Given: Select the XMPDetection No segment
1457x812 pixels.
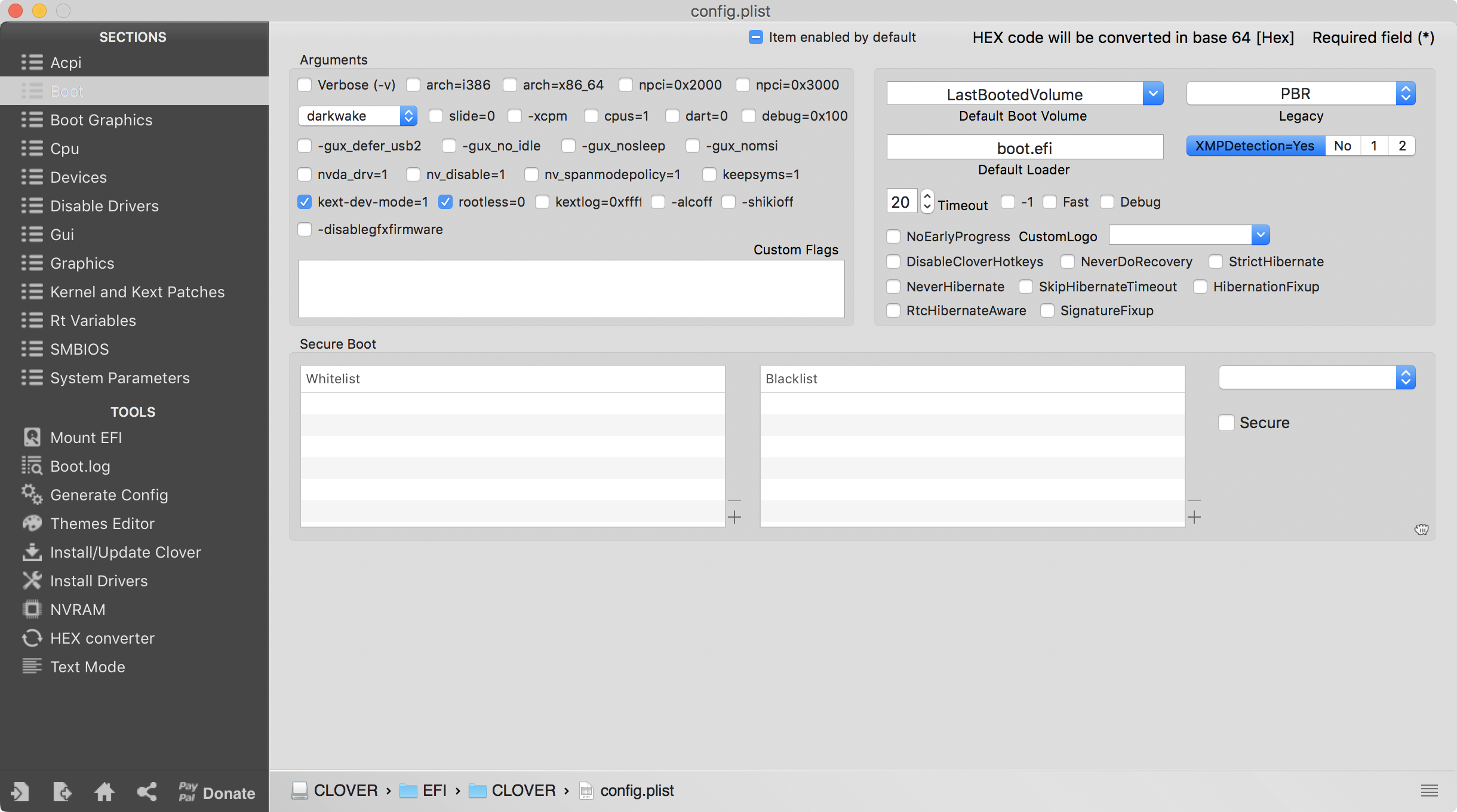Looking at the screenshot, I should click(1342, 146).
